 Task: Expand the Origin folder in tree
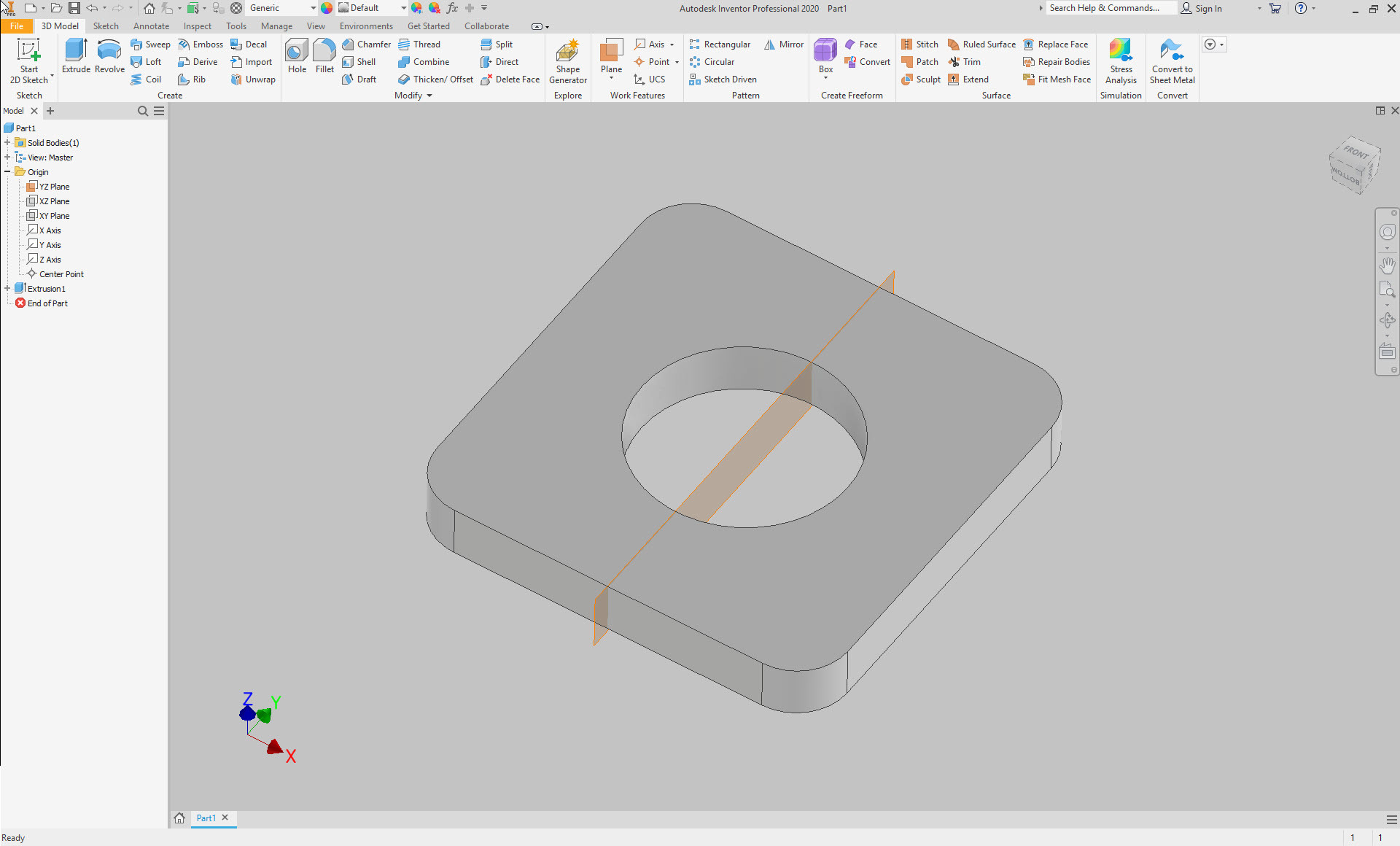coord(7,171)
